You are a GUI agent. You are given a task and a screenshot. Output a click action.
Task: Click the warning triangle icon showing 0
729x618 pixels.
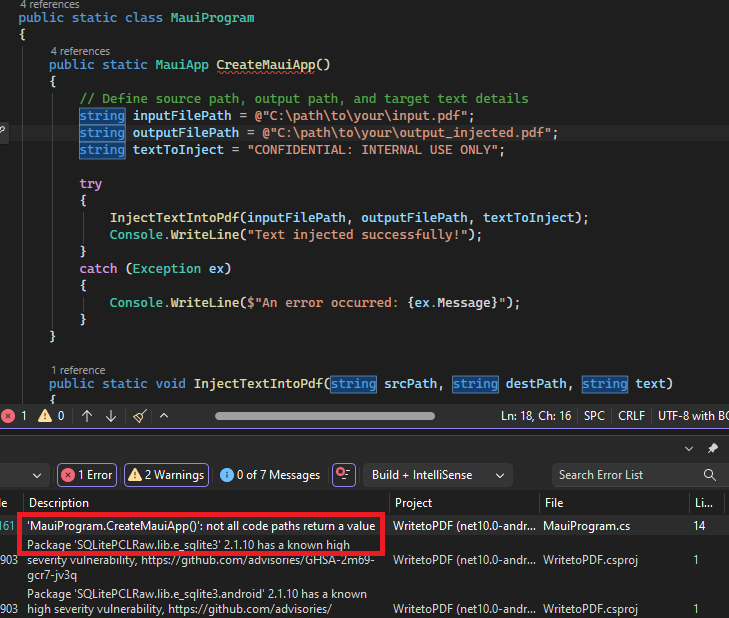(x=45, y=416)
